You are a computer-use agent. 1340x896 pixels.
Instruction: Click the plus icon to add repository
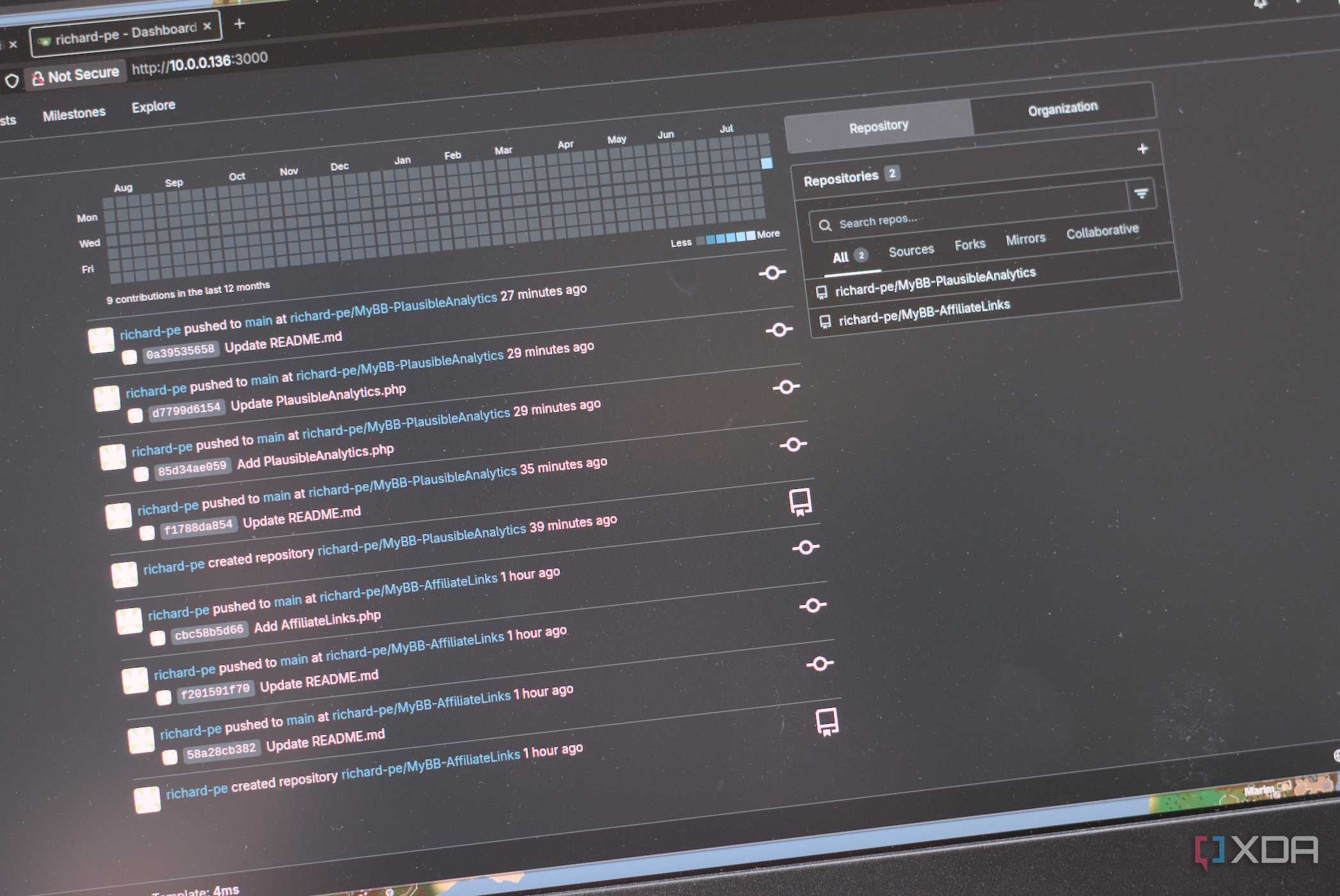click(1142, 148)
